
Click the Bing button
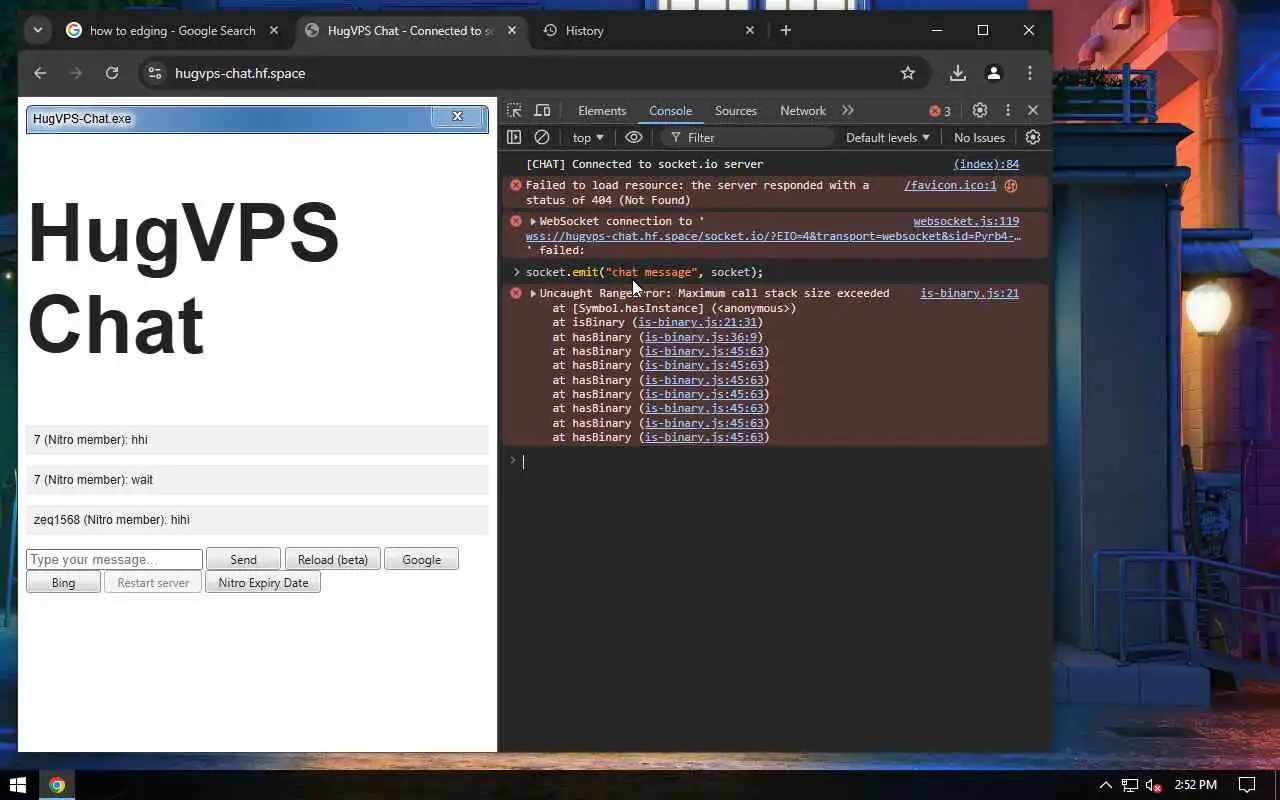pyautogui.click(x=63, y=583)
